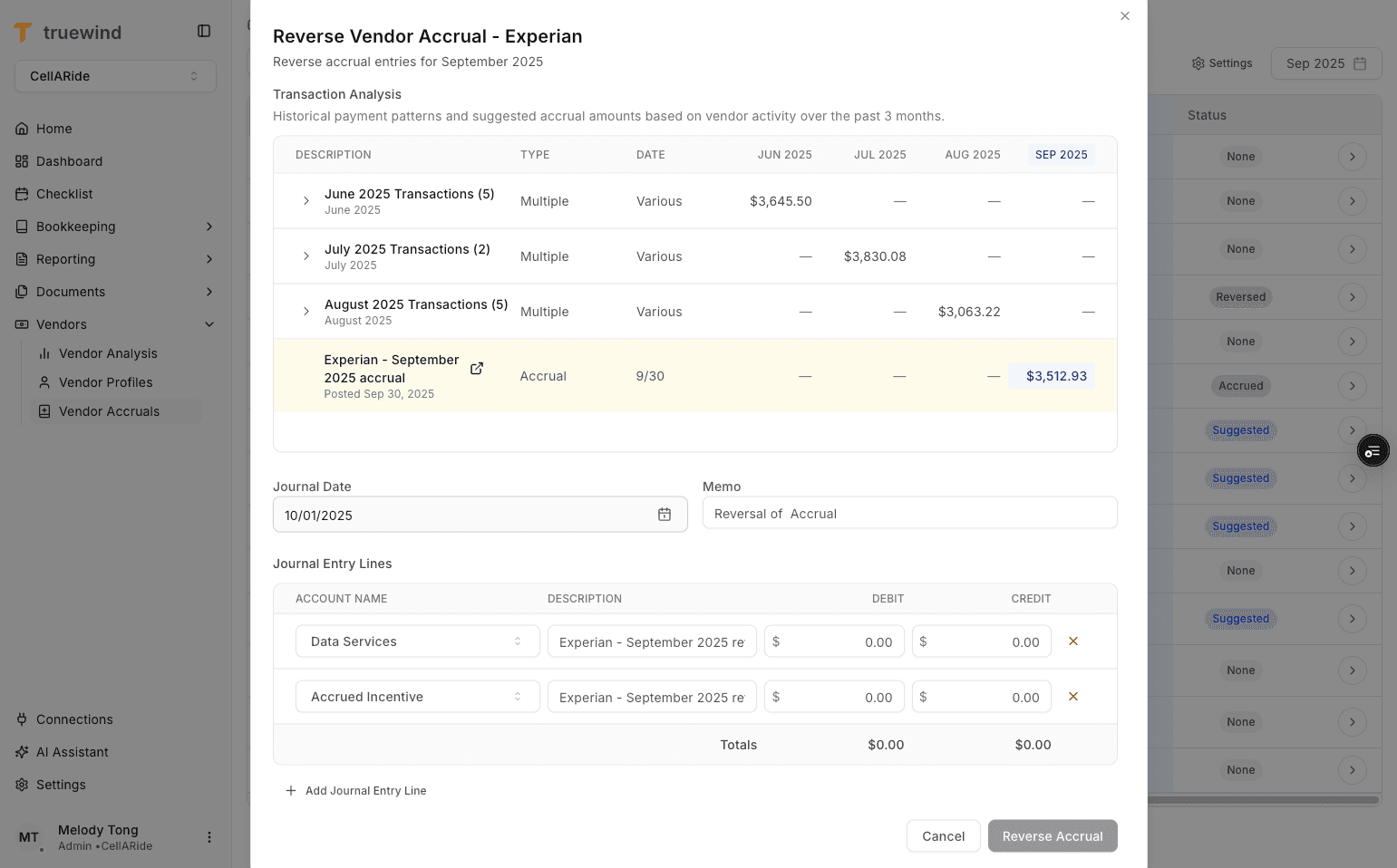Open the Accrued Incentive account dropdown
Viewport: 1397px width, 868px height.
coord(418,697)
